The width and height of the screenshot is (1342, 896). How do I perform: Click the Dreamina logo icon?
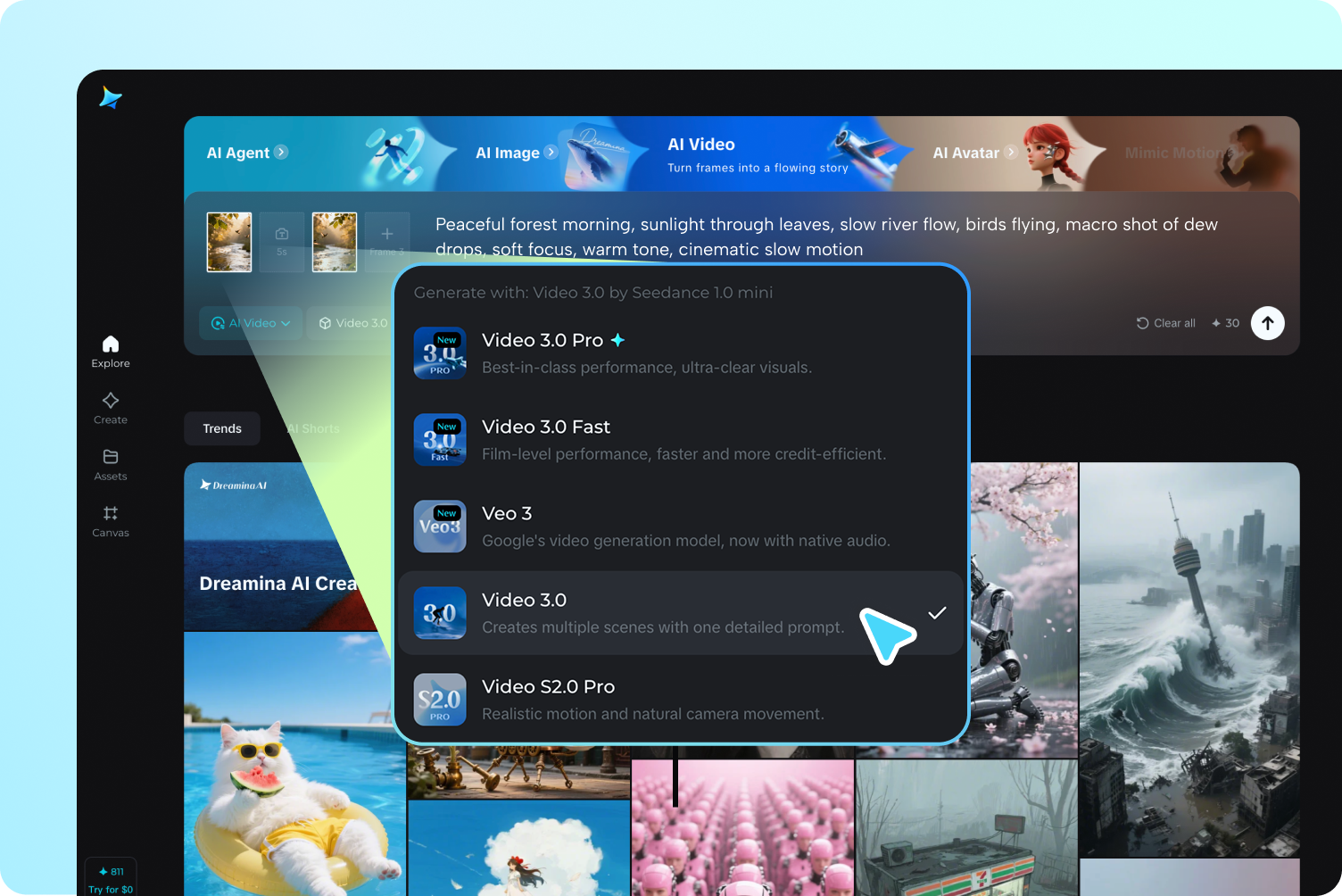tap(111, 97)
